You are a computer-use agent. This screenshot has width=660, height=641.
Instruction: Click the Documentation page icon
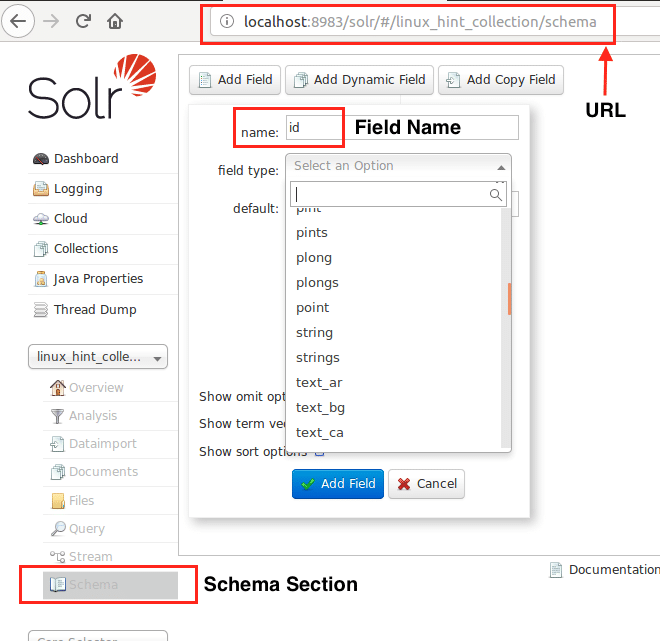pos(556,570)
